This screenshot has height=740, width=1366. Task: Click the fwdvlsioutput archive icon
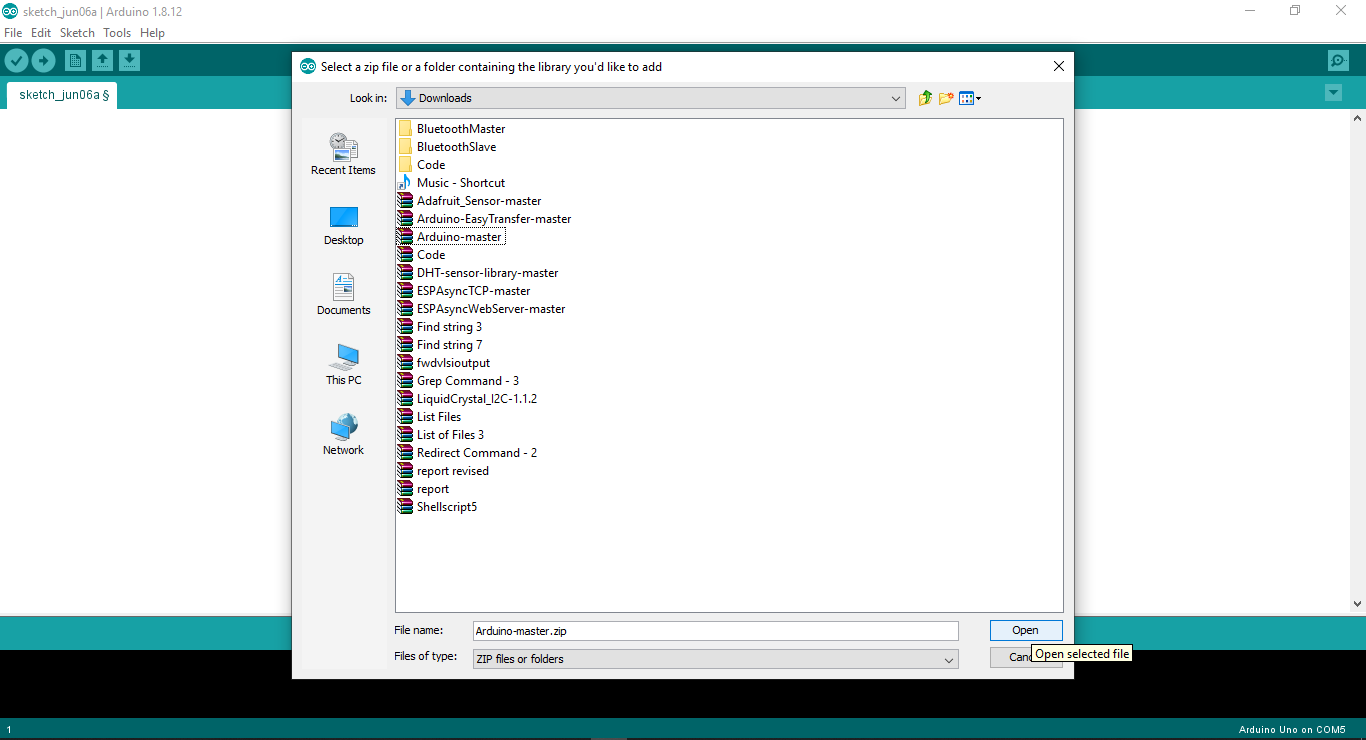tap(405, 363)
